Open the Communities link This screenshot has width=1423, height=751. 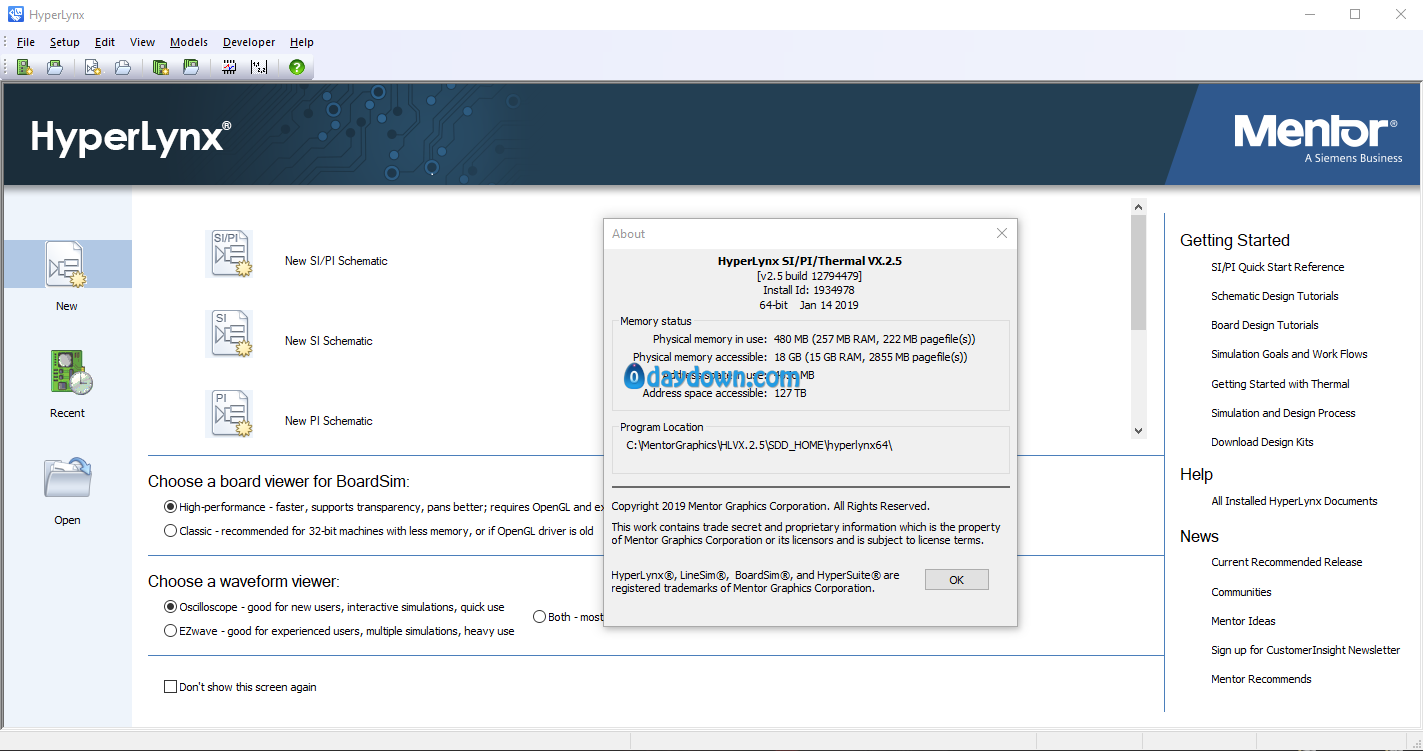tap(1241, 592)
